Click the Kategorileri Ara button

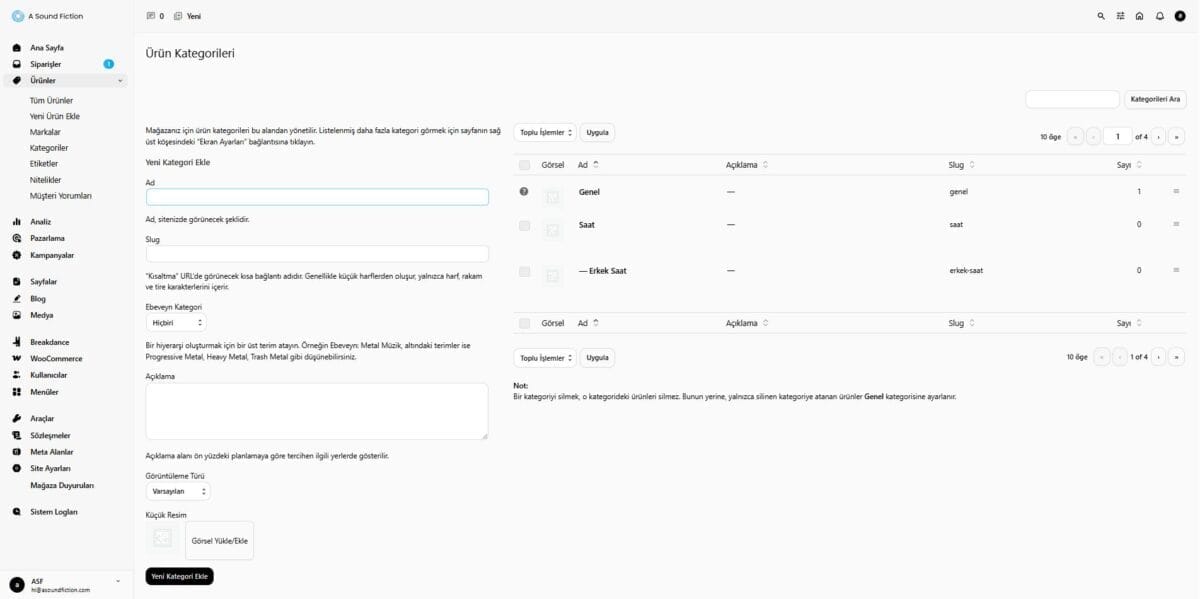coord(1156,99)
